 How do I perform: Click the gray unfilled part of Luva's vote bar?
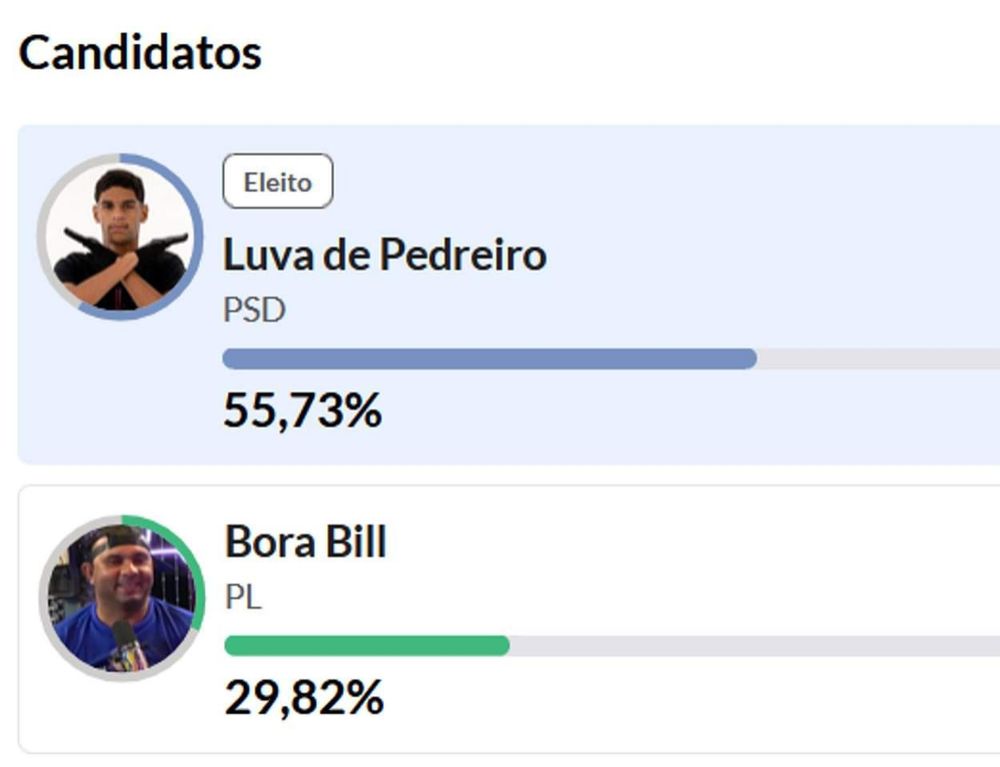click(878, 359)
